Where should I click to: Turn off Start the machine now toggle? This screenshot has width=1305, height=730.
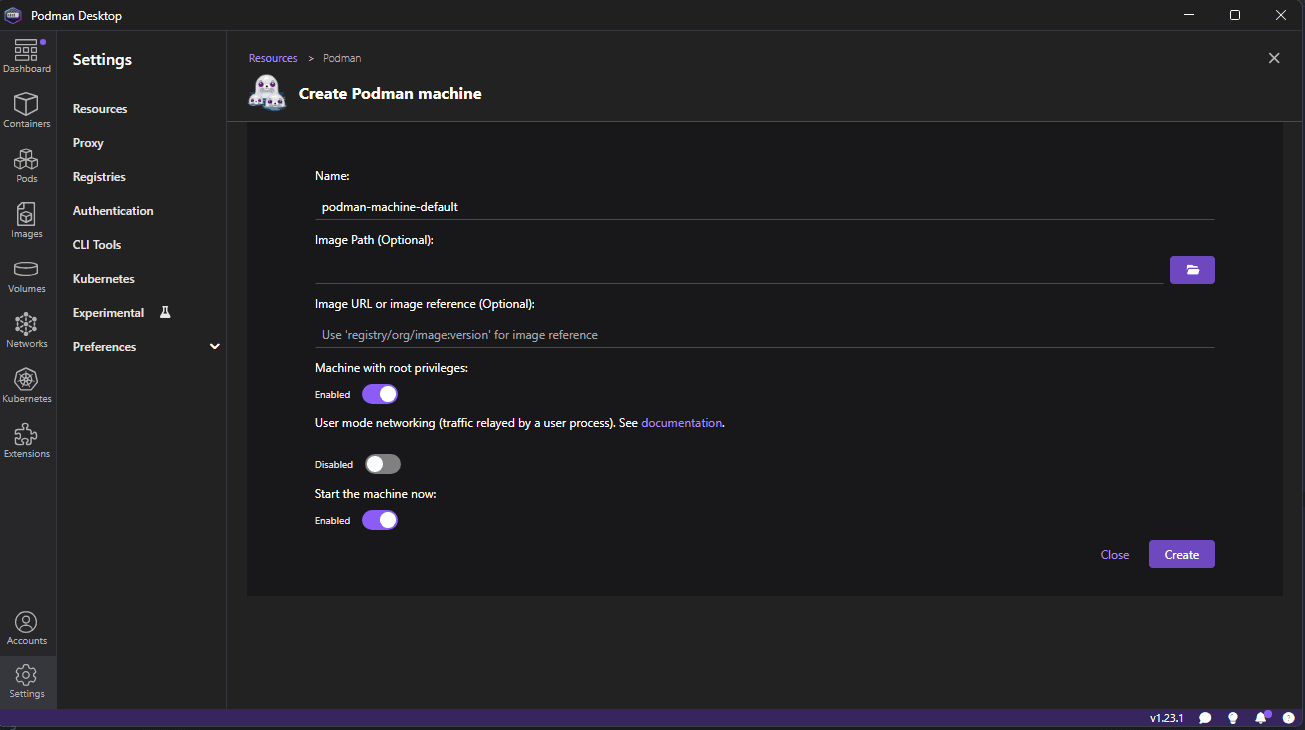380,520
